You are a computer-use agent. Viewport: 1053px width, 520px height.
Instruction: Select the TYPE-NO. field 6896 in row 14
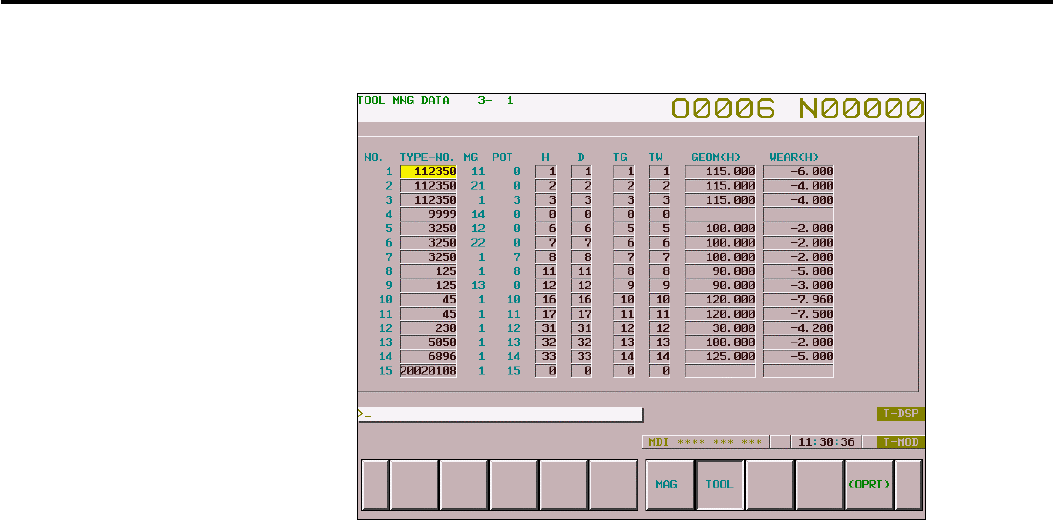(428, 356)
